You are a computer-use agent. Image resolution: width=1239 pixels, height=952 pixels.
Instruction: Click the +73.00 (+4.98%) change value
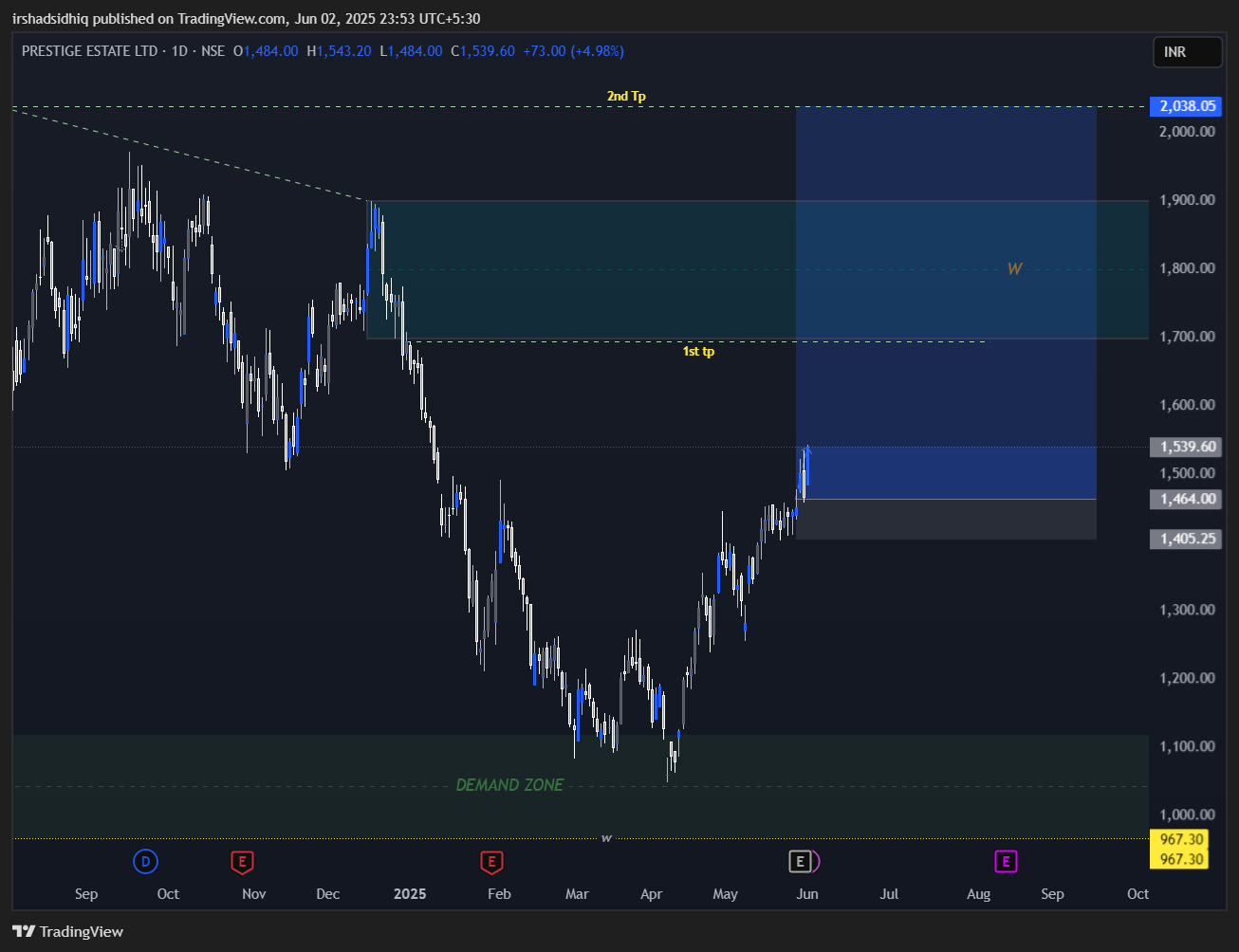click(x=573, y=51)
